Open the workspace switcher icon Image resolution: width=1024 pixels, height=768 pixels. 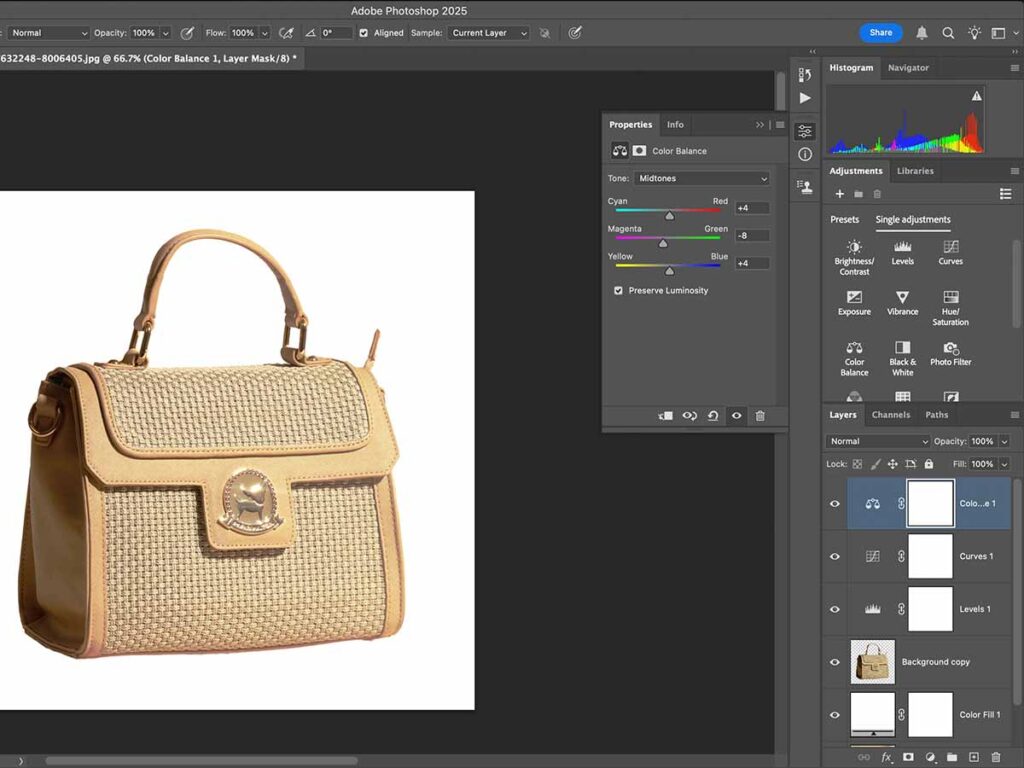click(x=998, y=33)
